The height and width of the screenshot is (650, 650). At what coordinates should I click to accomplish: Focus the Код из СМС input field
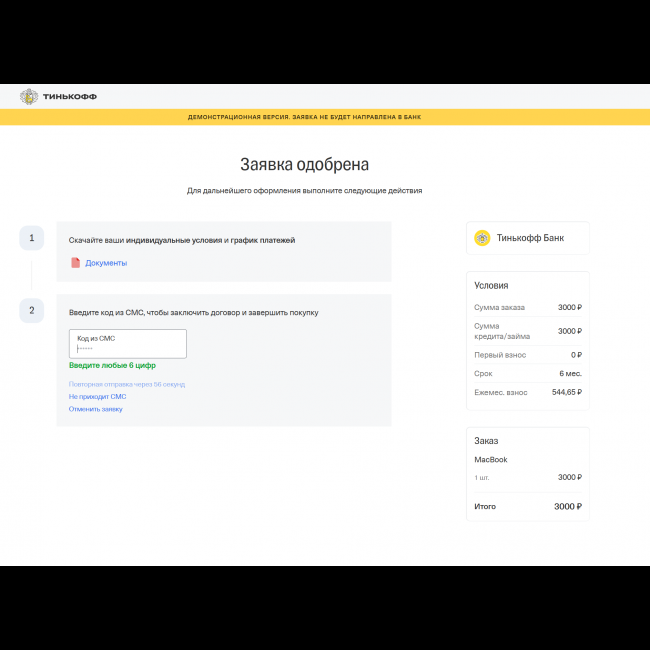point(127,344)
